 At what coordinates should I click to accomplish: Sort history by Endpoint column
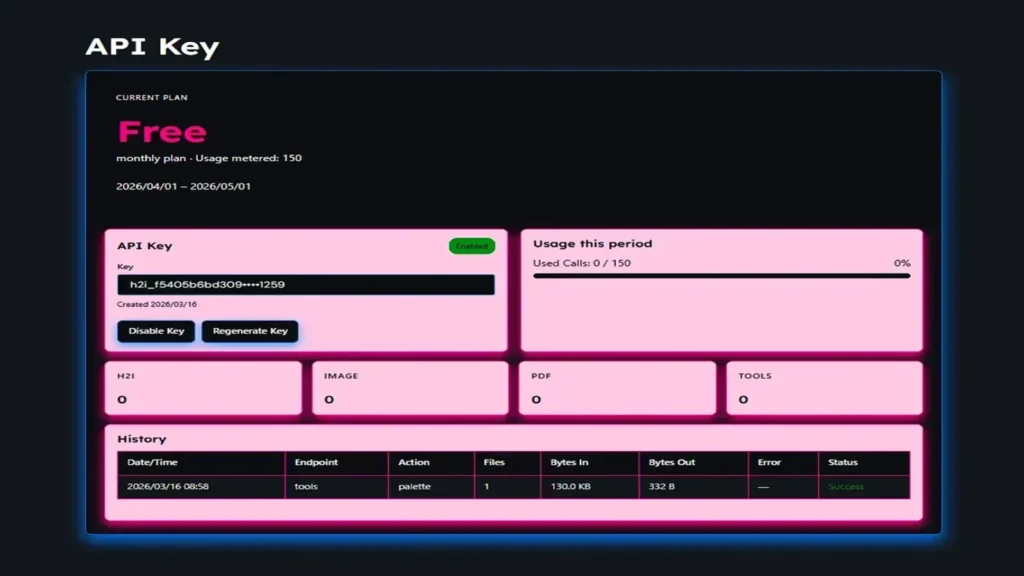pyautogui.click(x=316, y=462)
